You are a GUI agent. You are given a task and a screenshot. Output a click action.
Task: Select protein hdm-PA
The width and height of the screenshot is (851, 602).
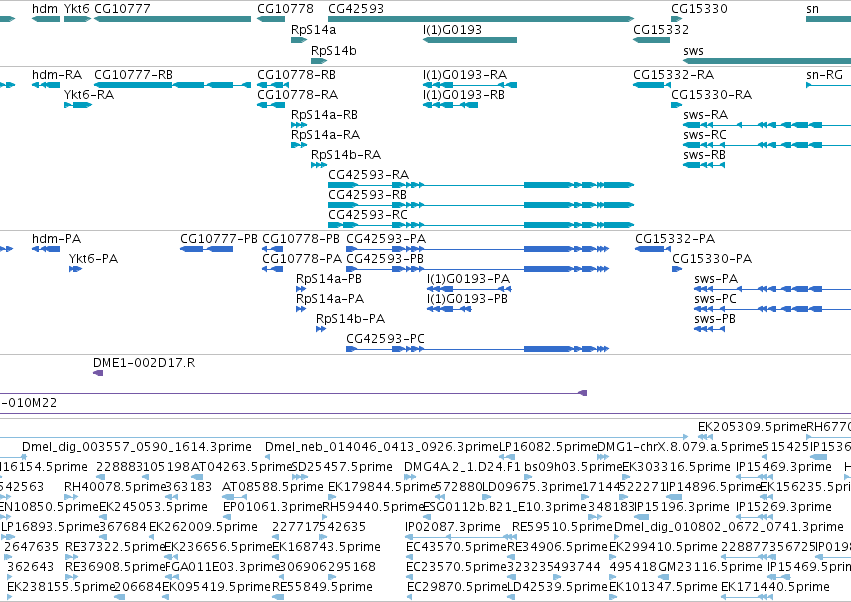pyautogui.click(x=56, y=238)
